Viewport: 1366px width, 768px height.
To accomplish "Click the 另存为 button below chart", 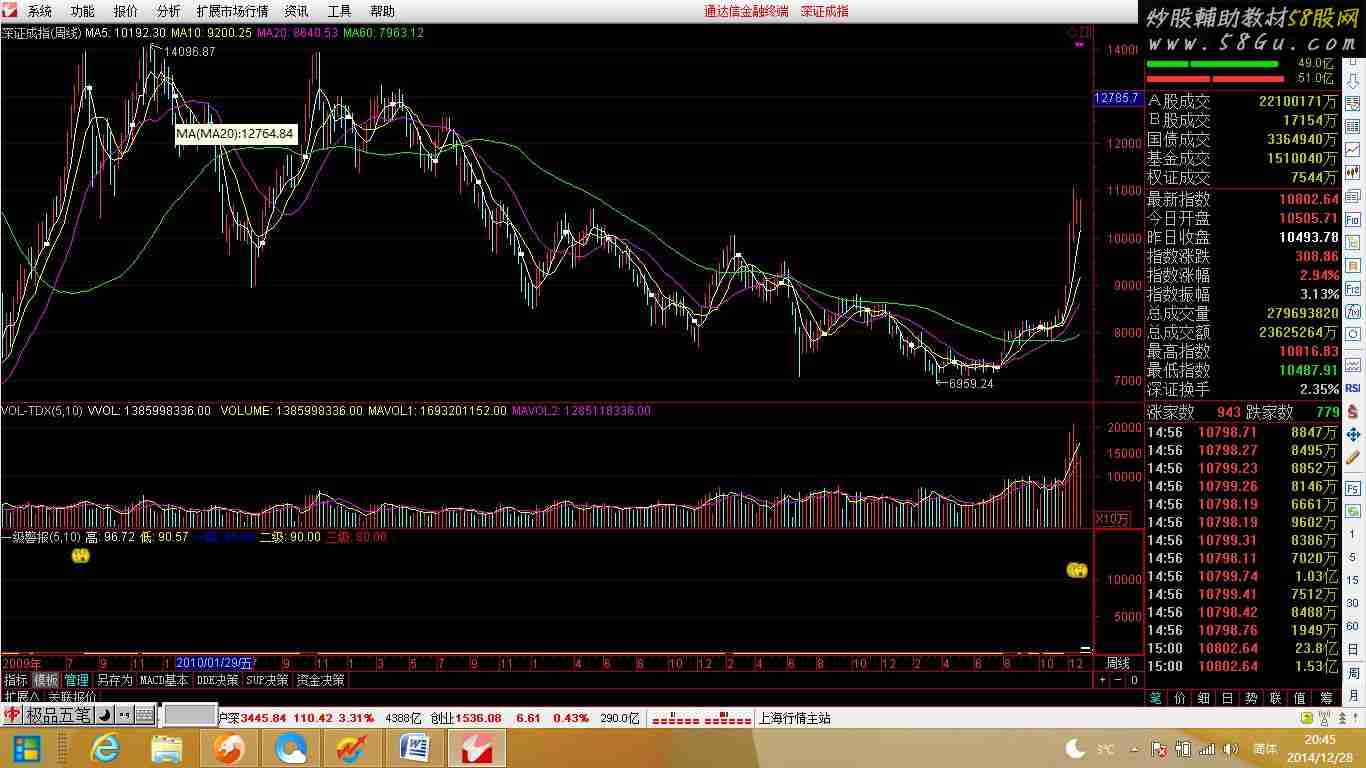I will [x=114, y=680].
